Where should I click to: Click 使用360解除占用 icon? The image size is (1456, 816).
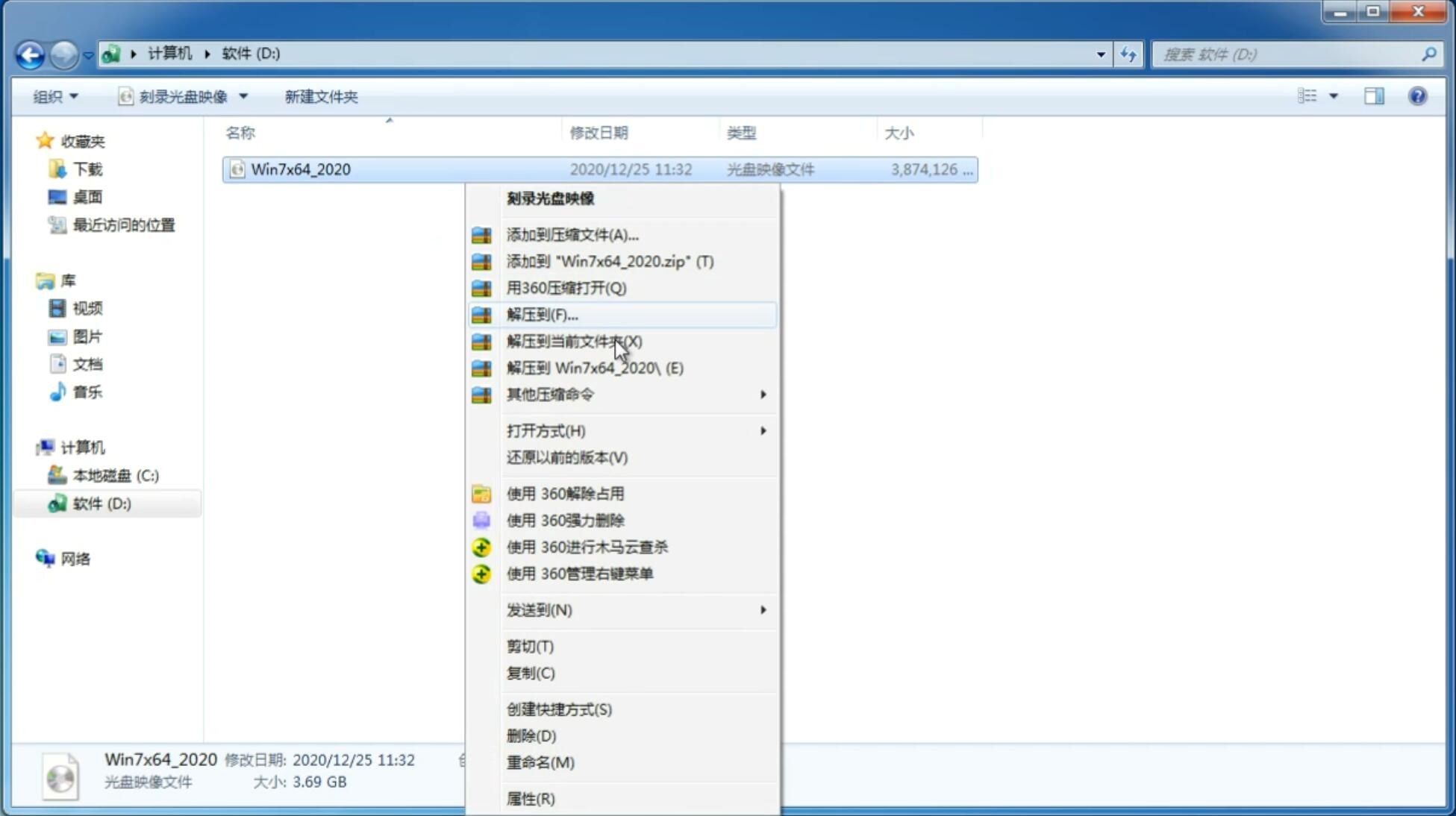click(x=481, y=493)
